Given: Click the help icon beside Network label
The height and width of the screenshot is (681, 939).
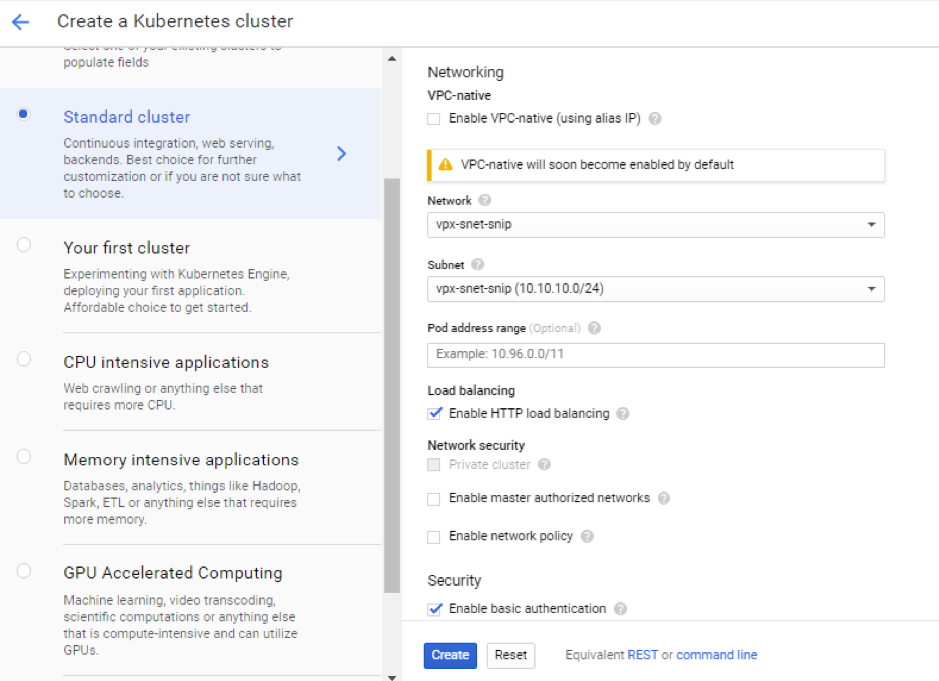Looking at the screenshot, I should [x=485, y=201].
